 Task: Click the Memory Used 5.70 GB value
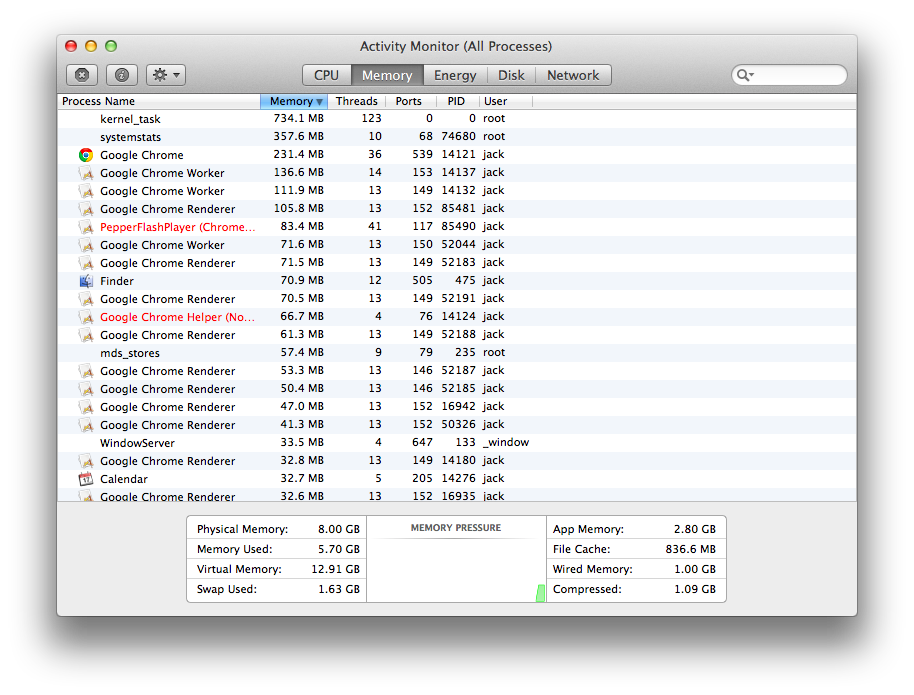click(x=339, y=549)
